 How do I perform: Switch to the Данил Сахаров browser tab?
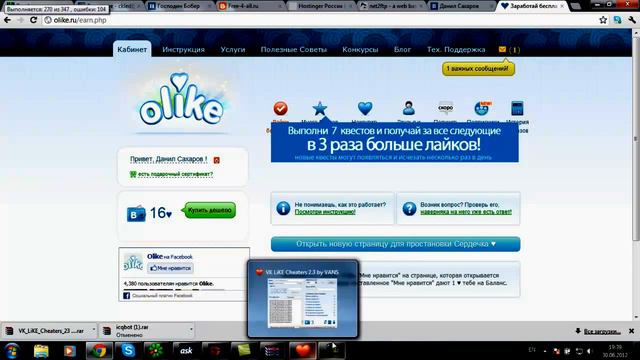[462, 6]
